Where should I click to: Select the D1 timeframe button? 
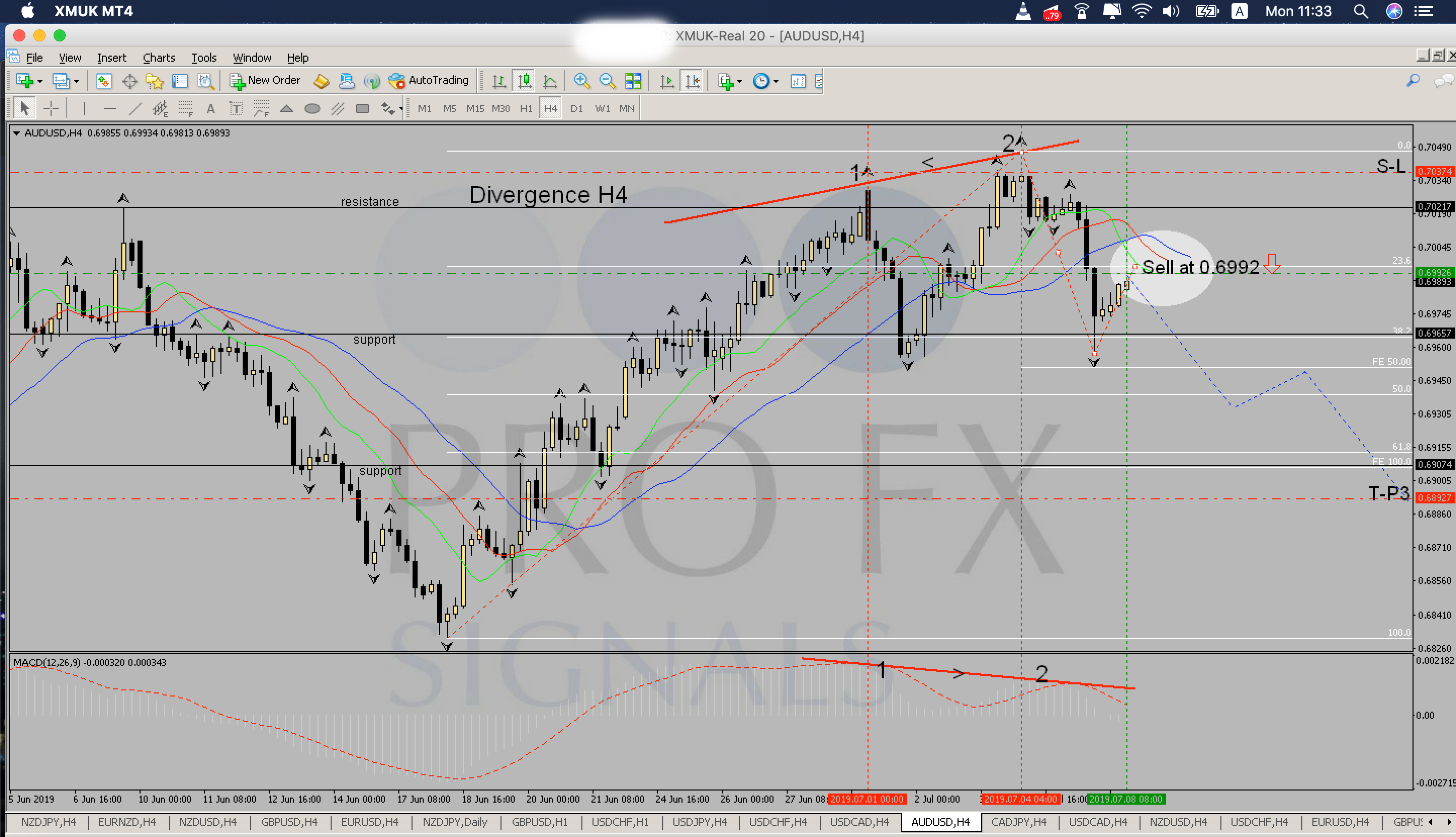[576, 109]
